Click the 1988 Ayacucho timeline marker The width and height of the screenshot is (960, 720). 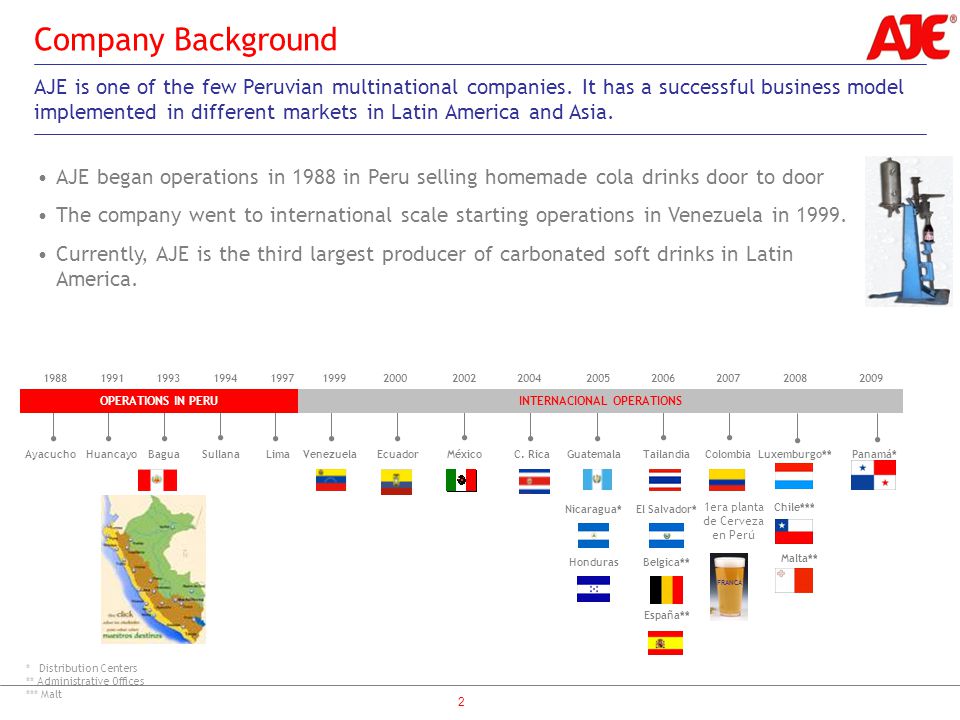pos(53,438)
